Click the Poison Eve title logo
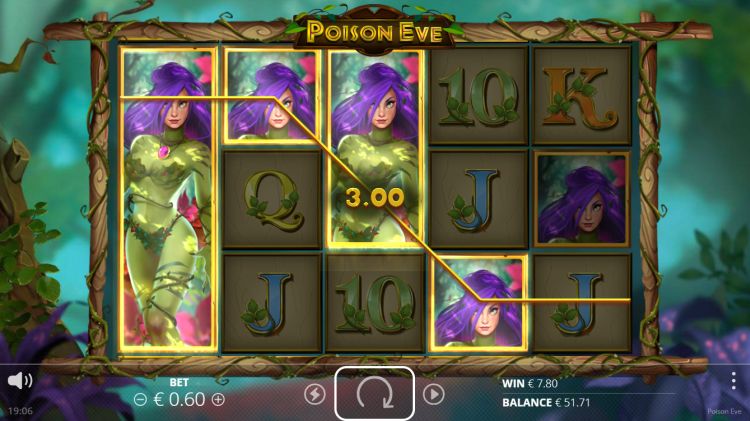This screenshot has width=750, height=421. pos(375,32)
